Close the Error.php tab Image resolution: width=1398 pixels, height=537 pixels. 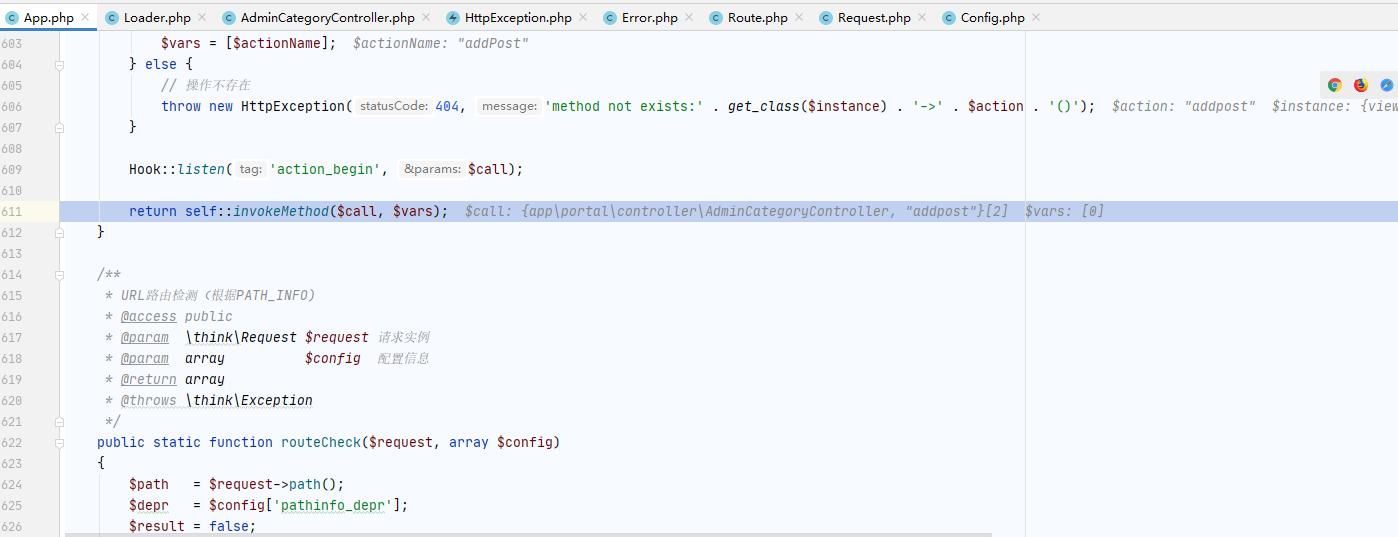click(689, 18)
